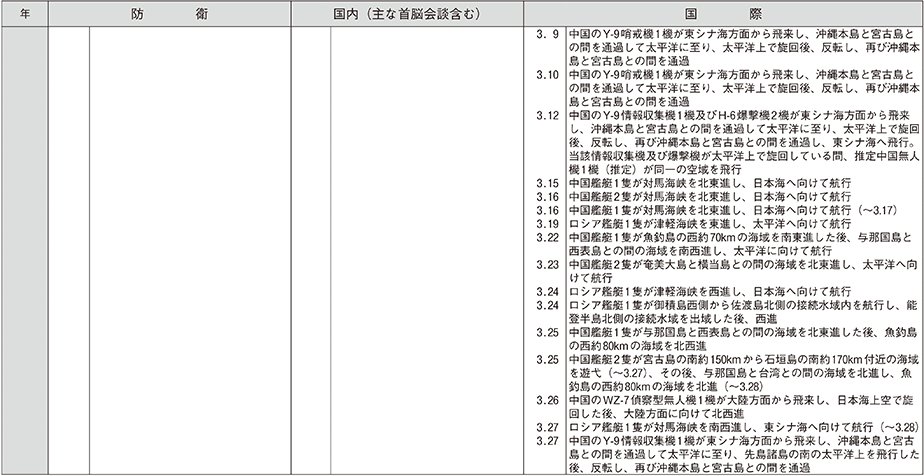
Task: Click the date cell 3.22
Action: coord(547,237)
